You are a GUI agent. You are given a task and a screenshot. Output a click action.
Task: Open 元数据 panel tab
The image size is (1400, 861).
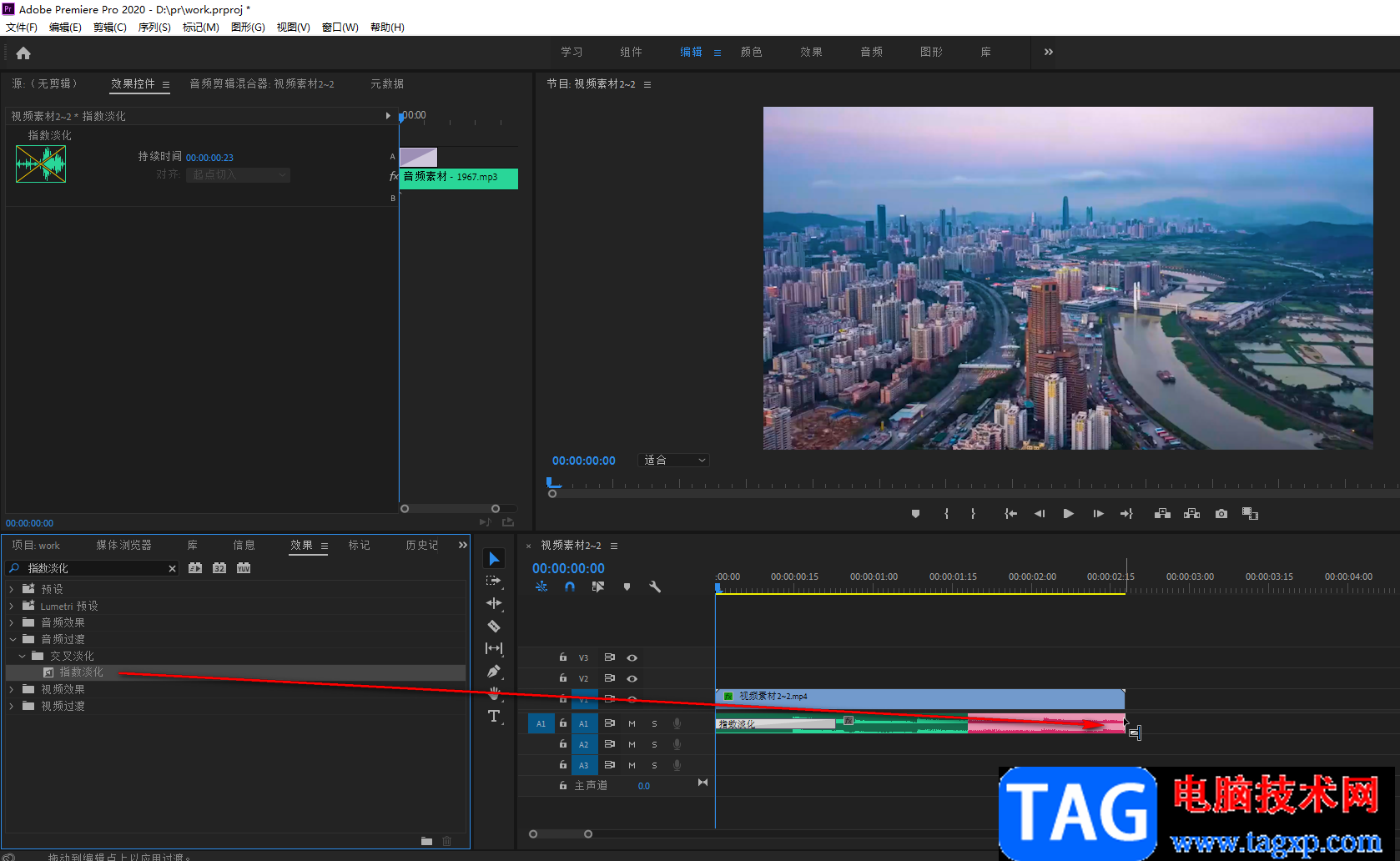387,83
